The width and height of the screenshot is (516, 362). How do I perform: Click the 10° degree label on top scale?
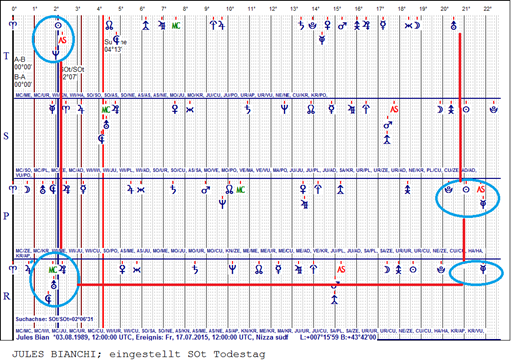(x=230, y=9)
